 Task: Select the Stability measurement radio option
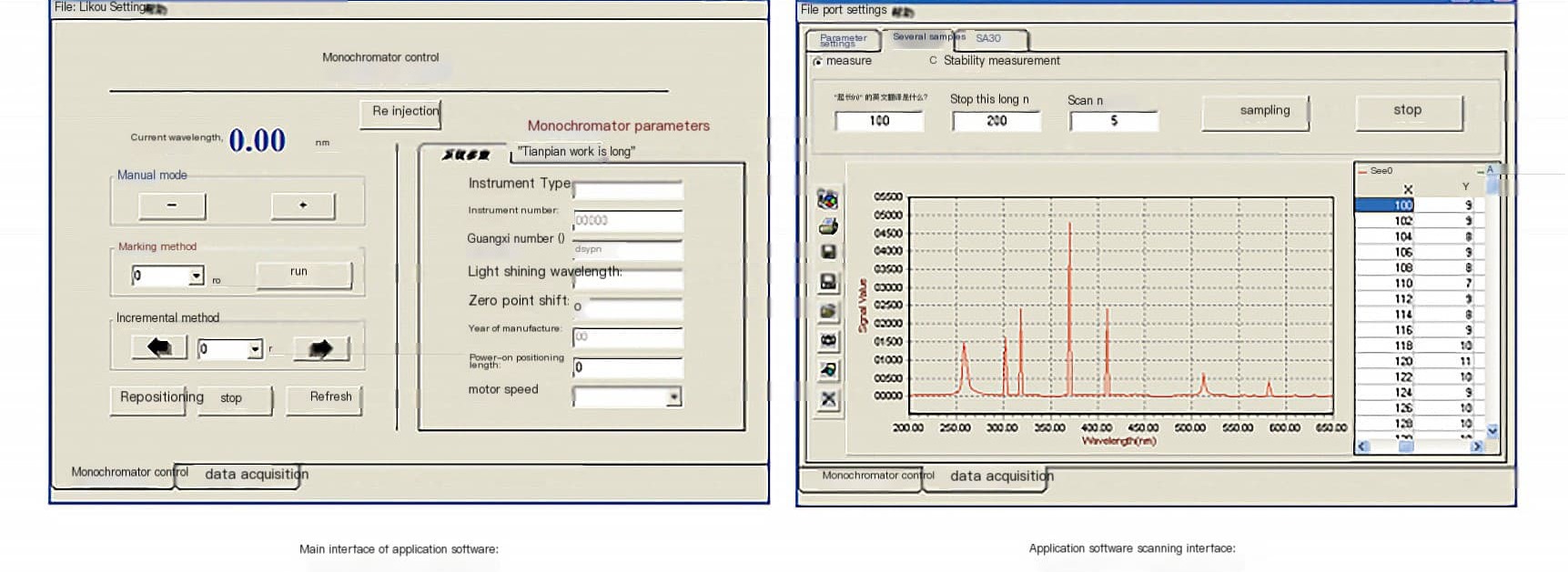coord(933,61)
